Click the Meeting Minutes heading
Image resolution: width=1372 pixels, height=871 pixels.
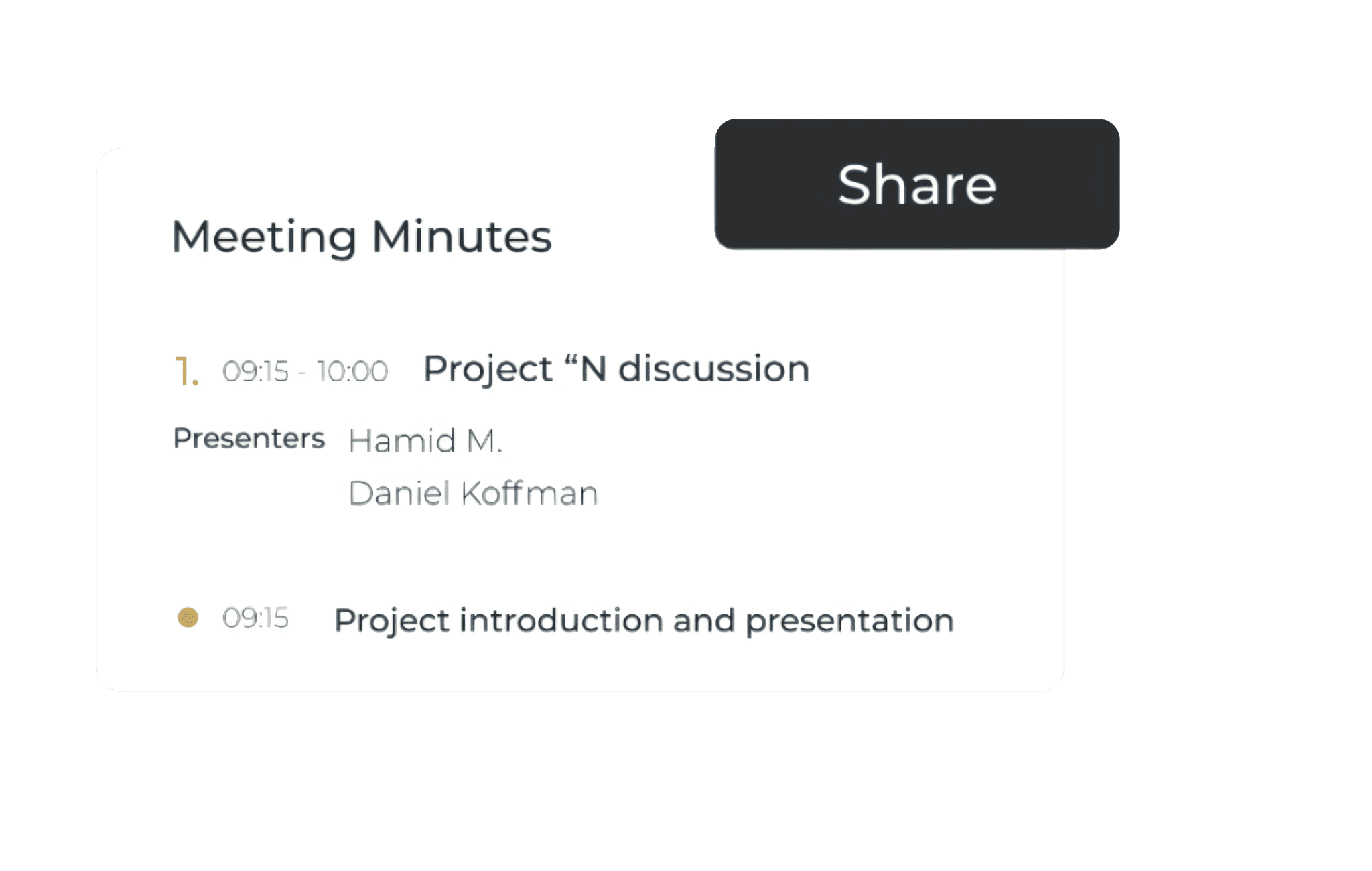[362, 237]
